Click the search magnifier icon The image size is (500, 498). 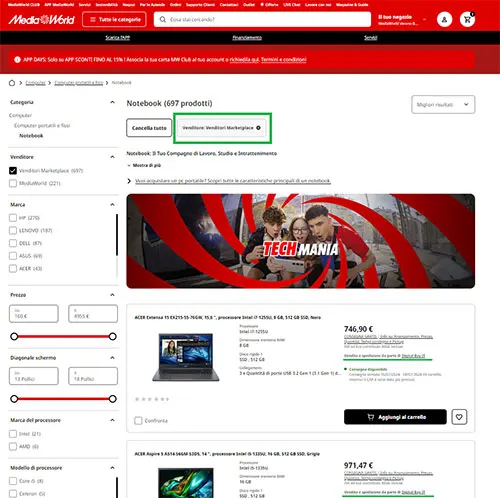pos(162,19)
